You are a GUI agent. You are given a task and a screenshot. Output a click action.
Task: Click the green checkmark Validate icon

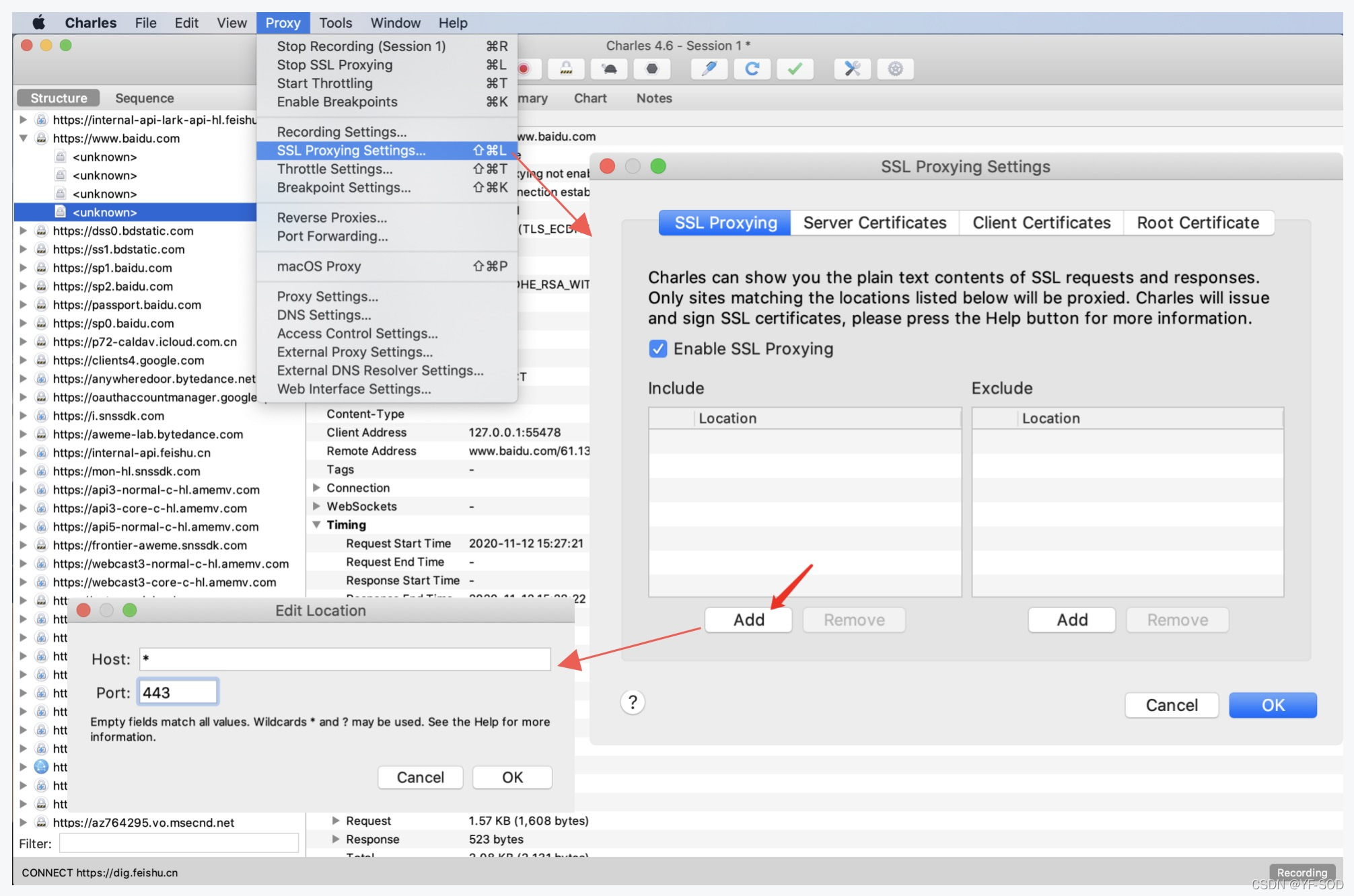point(795,69)
